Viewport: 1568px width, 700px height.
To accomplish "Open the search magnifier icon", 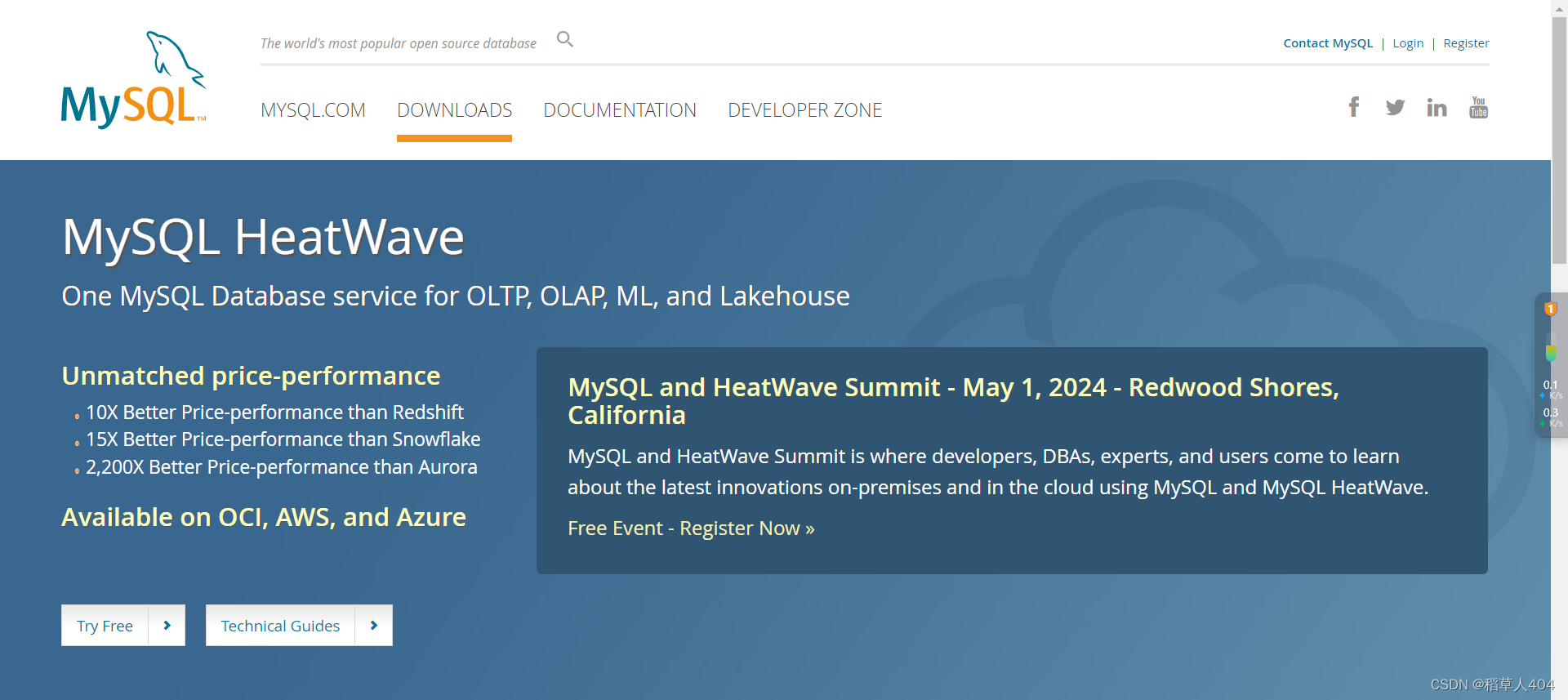I will pos(564,39).
